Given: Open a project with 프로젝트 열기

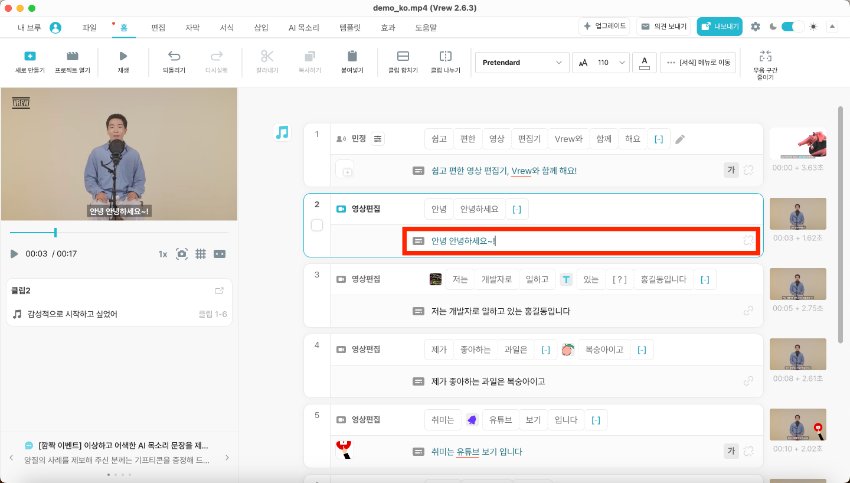Looking at the screenshot, I should (x=72, y=56).
